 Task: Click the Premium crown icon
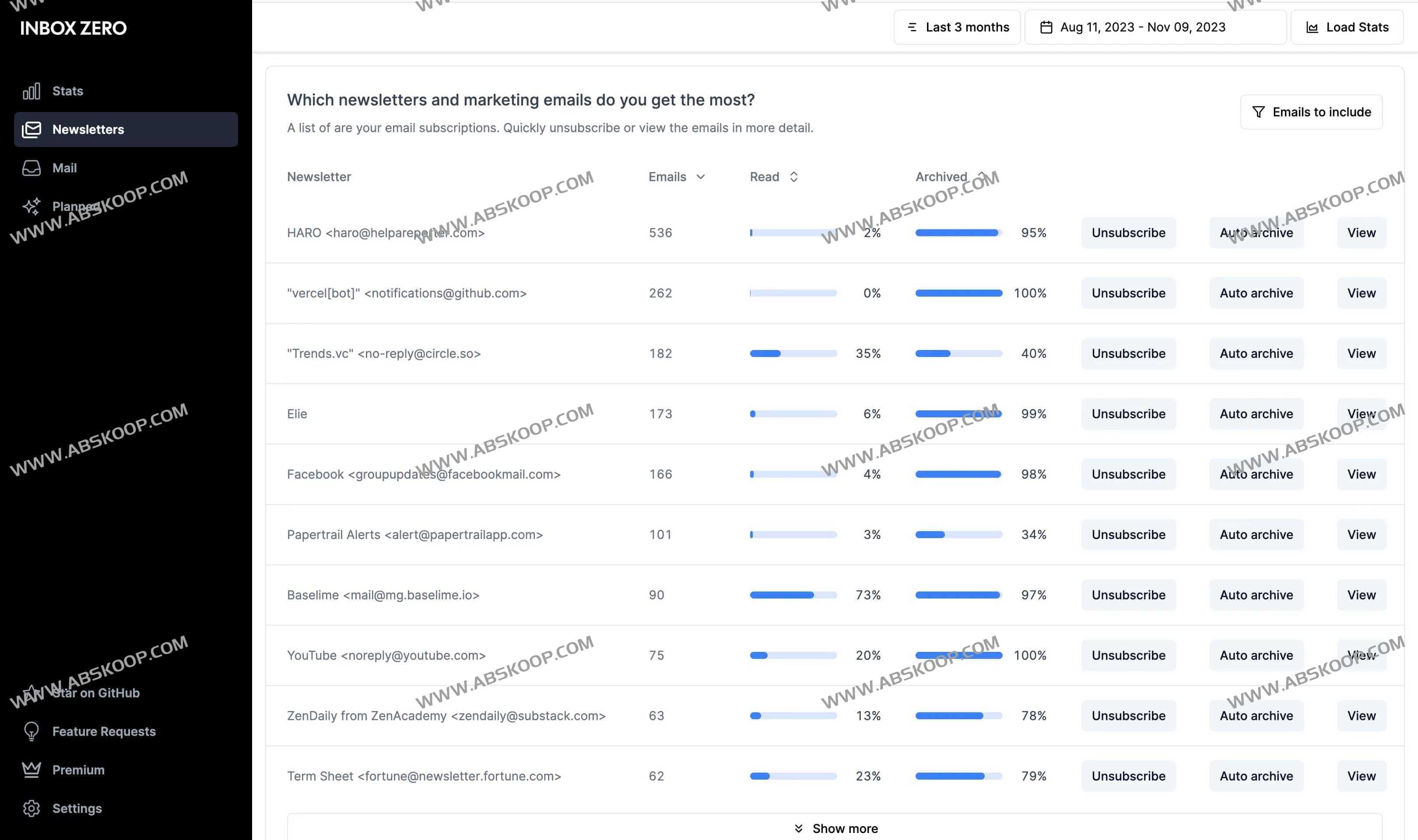(x=31, y=770)
